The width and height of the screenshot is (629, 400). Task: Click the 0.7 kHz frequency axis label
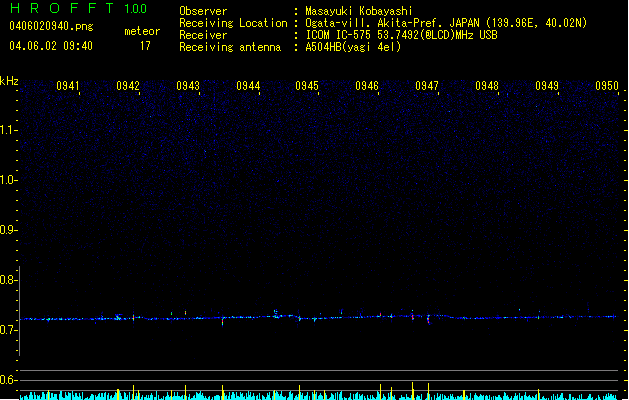point(8,330)
